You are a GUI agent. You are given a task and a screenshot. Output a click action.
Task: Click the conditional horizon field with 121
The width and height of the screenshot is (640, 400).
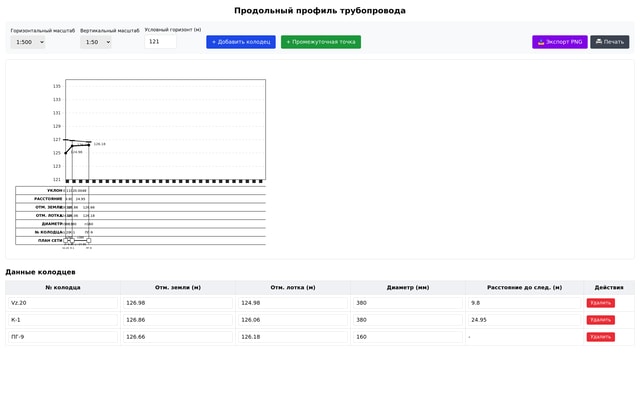(x=160, y=41)
